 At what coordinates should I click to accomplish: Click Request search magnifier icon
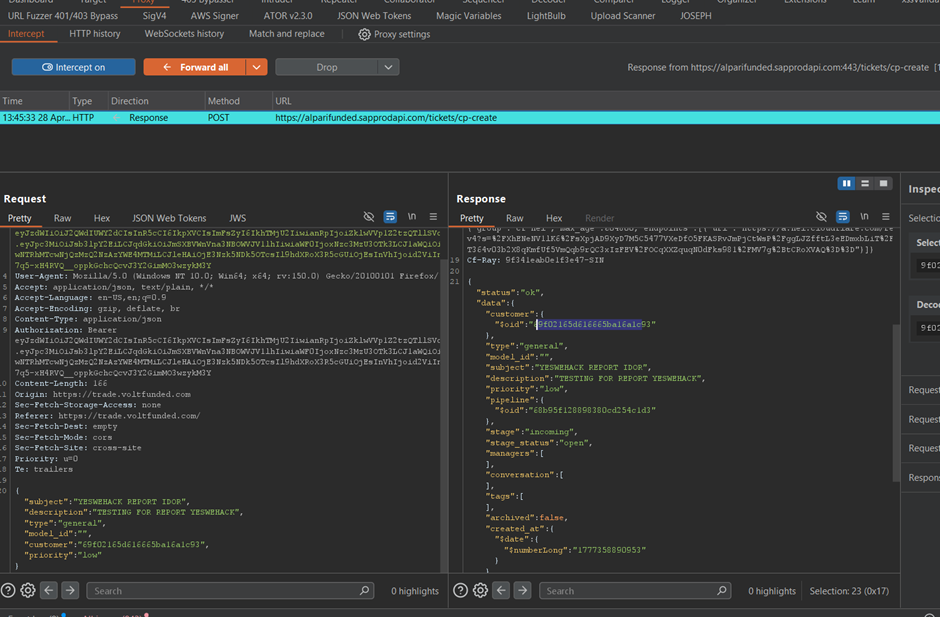coord(364,591)
